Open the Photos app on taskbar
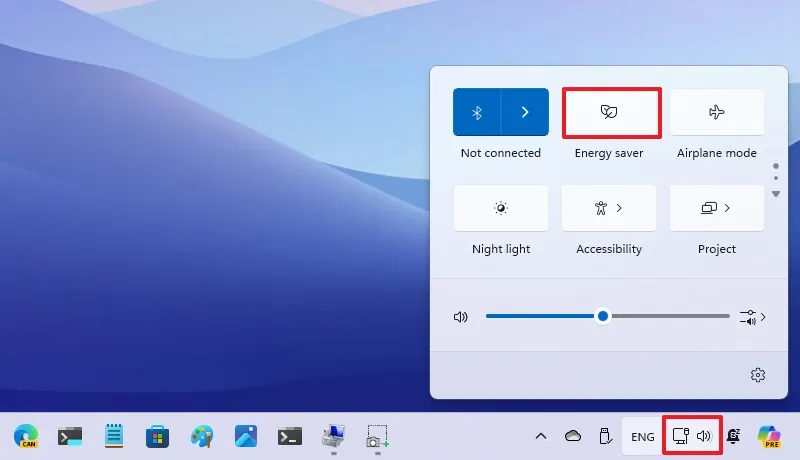800x460 pixels. 246,436
